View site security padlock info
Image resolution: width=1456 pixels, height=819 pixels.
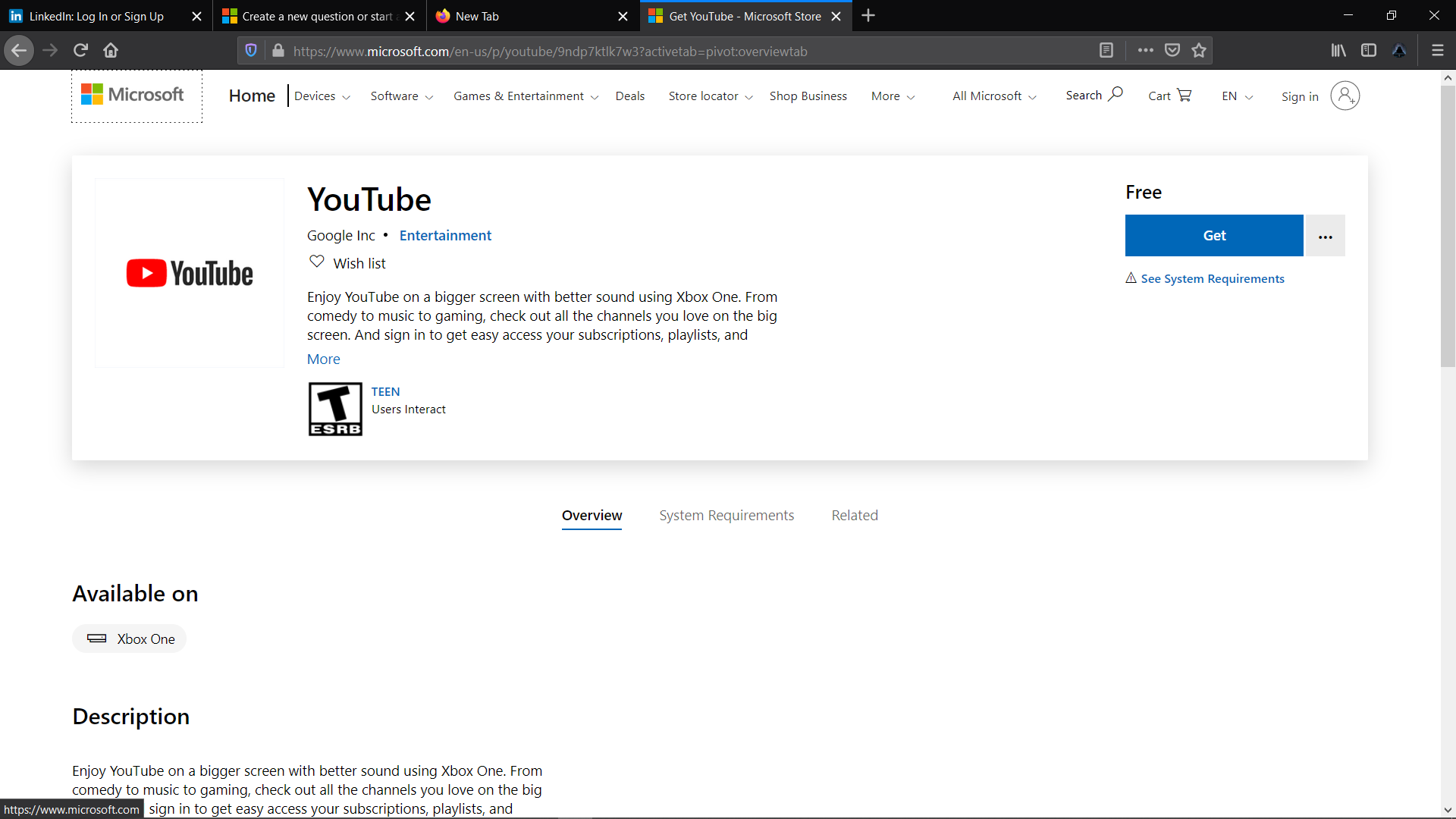tap(278, 51)
